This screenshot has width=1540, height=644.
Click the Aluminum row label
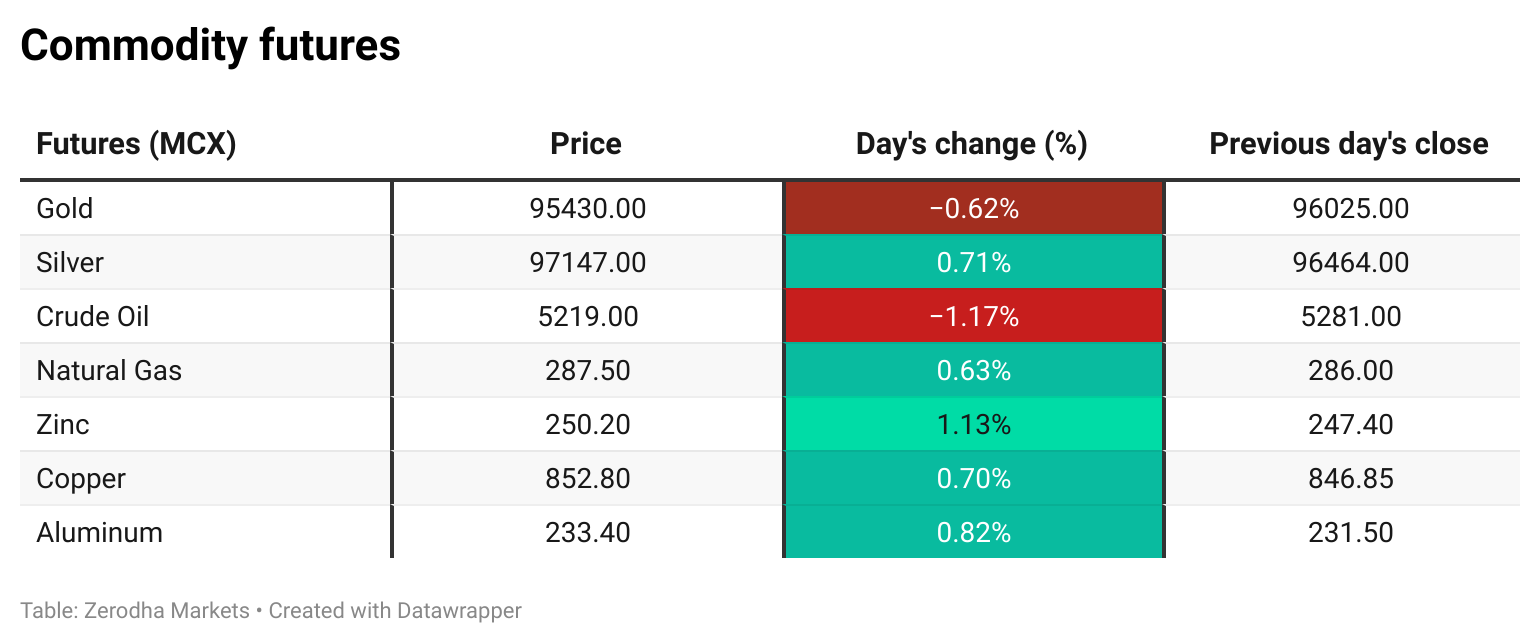(x=99, y=533)
